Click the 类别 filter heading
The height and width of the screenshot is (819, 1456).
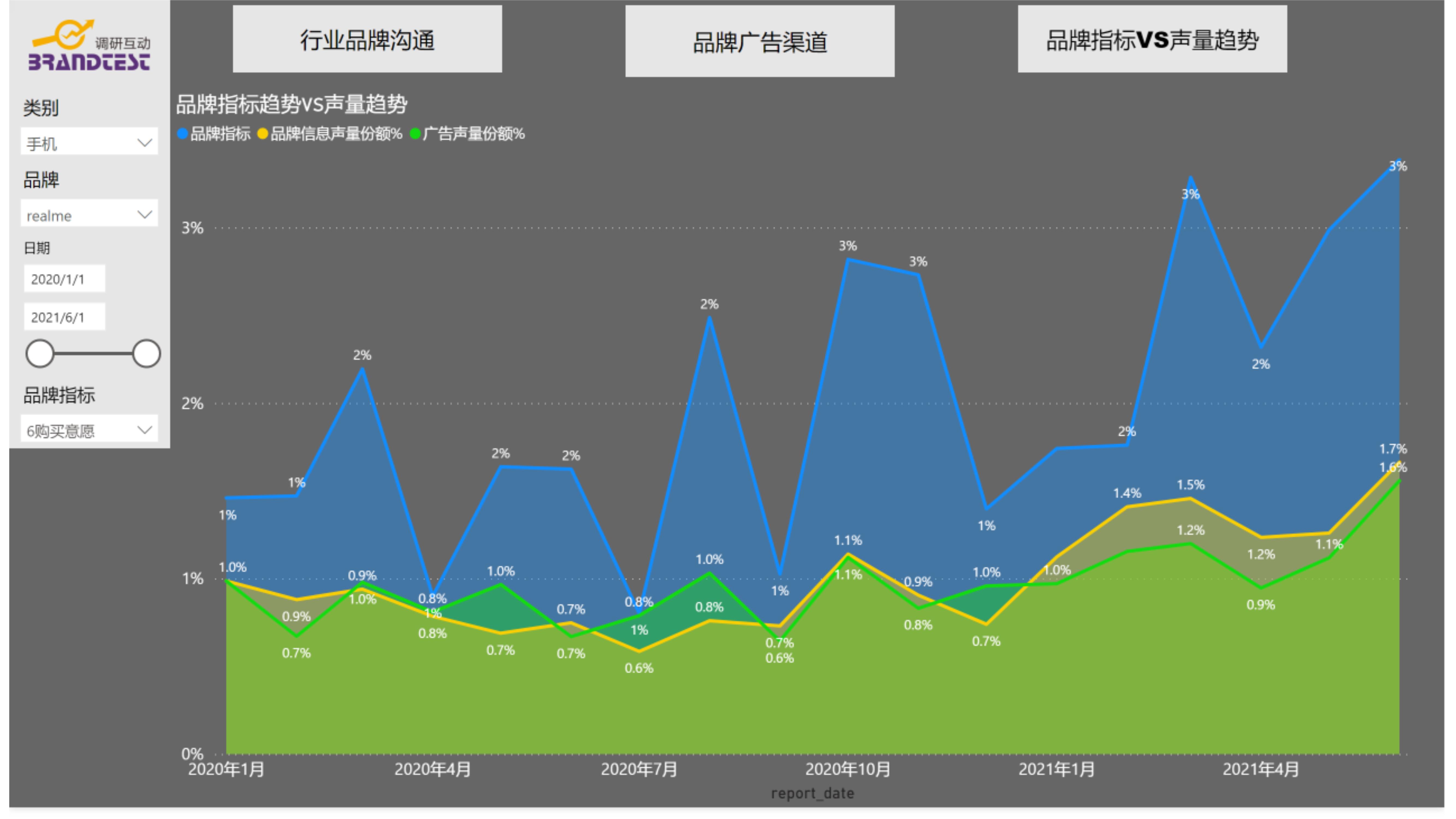tap(41, 107)
